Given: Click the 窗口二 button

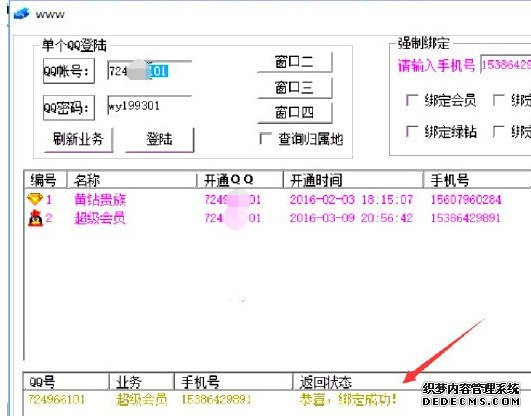Looking at the screenshot, I should tap(295, 62).
